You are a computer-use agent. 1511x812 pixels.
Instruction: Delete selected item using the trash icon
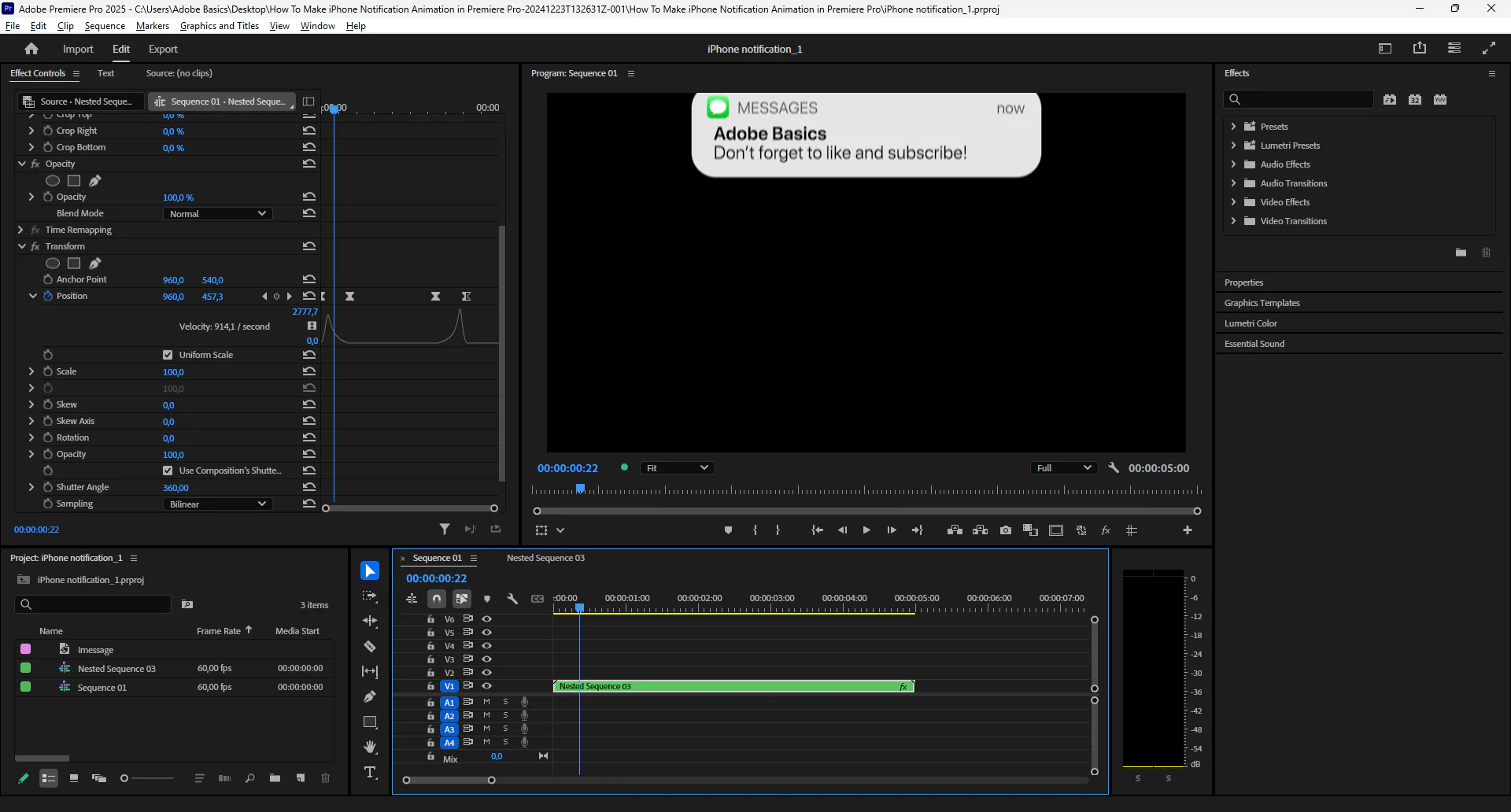click(325, 778)
